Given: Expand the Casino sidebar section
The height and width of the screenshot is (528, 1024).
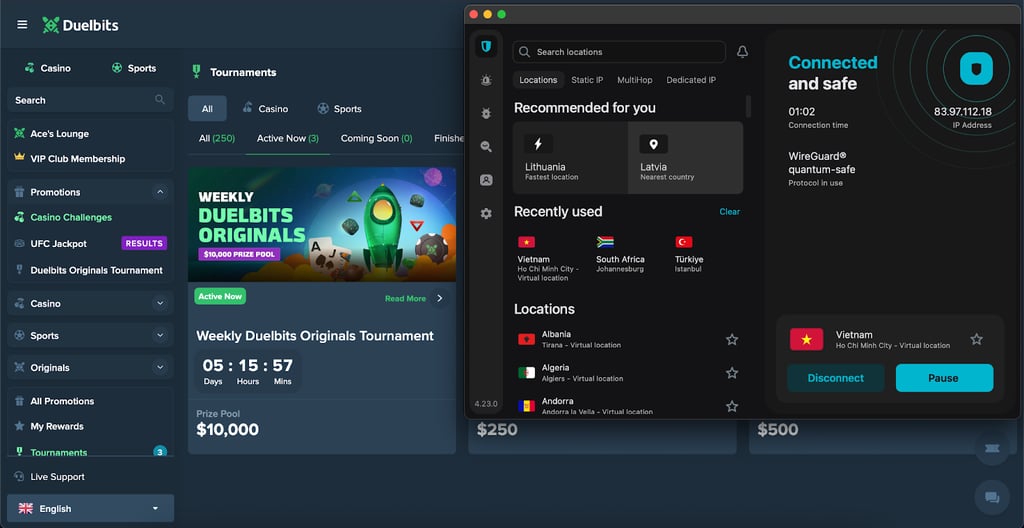Looking at the screenshot, I should pyautogui.click(x=160, y=303).
